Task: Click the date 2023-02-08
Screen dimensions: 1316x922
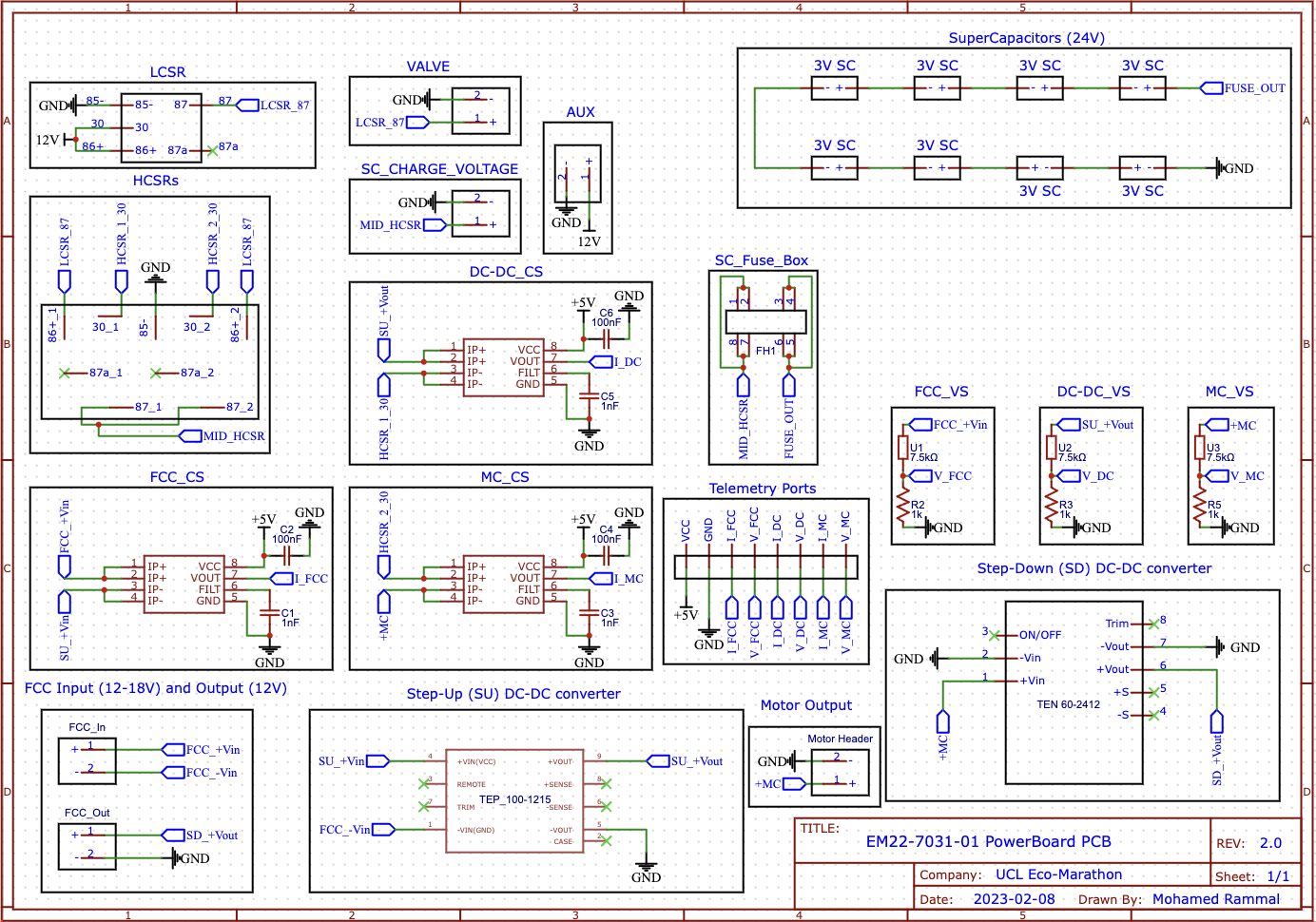Action: coord(1014,899)
